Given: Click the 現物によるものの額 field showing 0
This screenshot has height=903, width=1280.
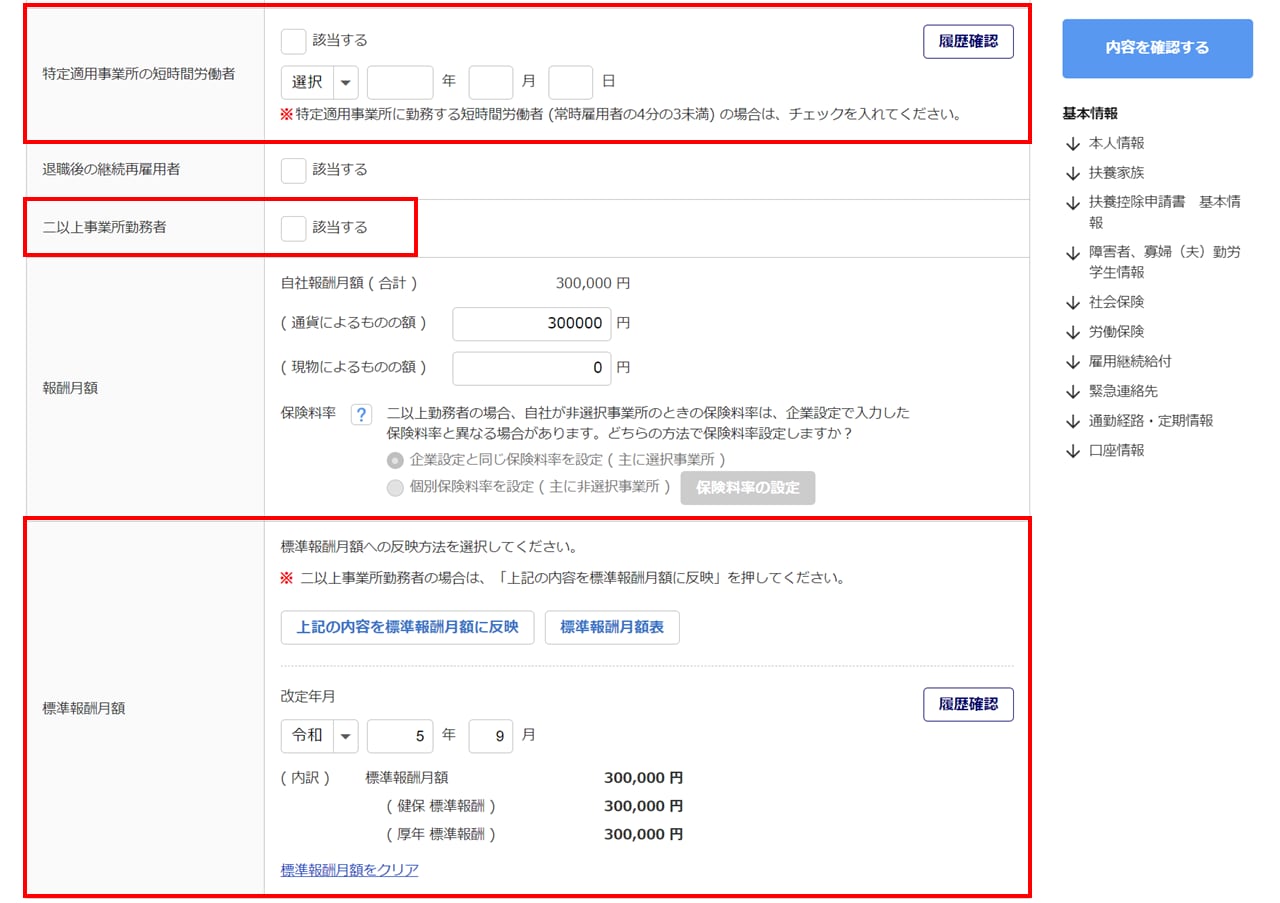Looking at the screenshot, I should (x=532, y=368).
